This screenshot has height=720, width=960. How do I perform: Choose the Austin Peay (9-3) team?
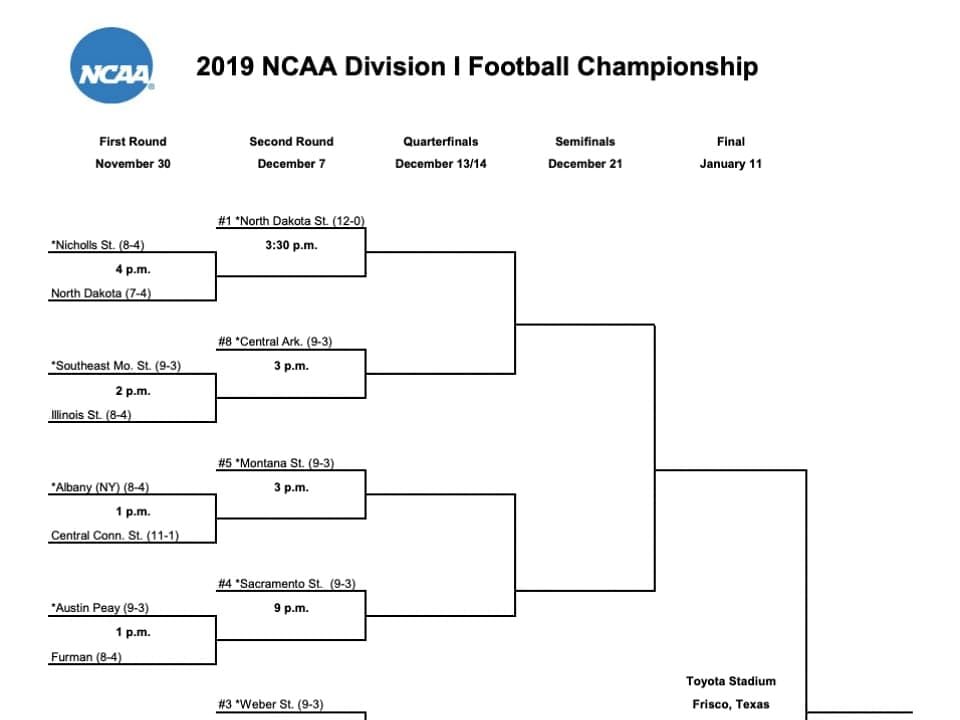coord(100,608)
